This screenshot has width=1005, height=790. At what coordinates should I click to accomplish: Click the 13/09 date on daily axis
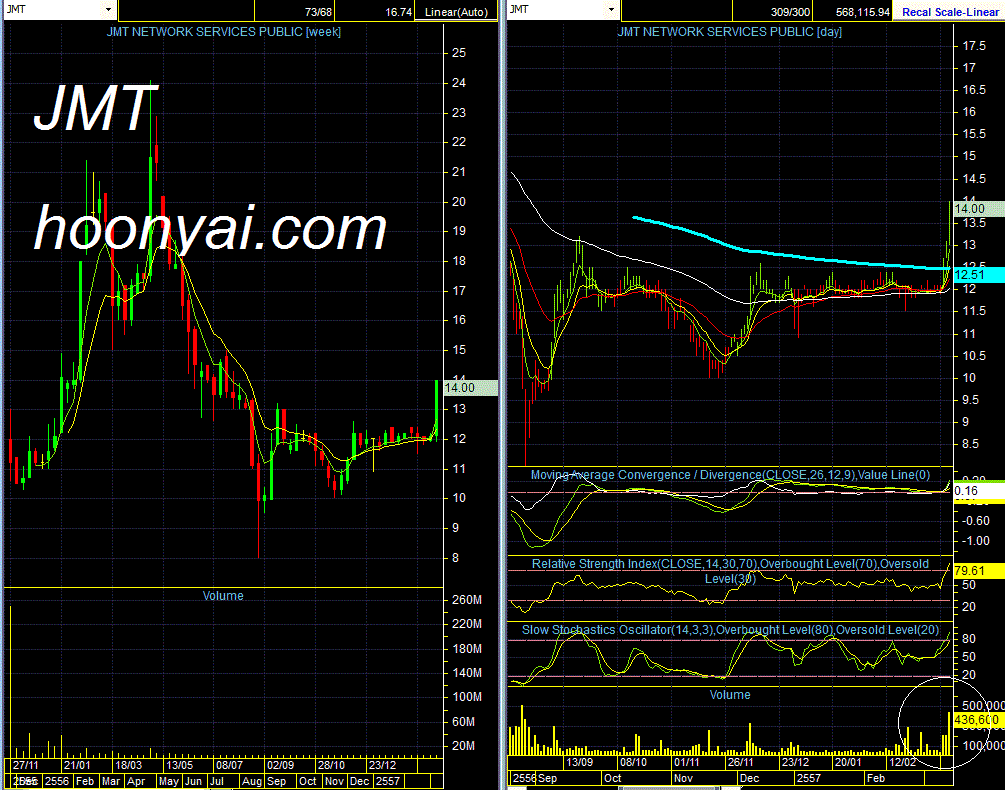[x=579, y=762]
